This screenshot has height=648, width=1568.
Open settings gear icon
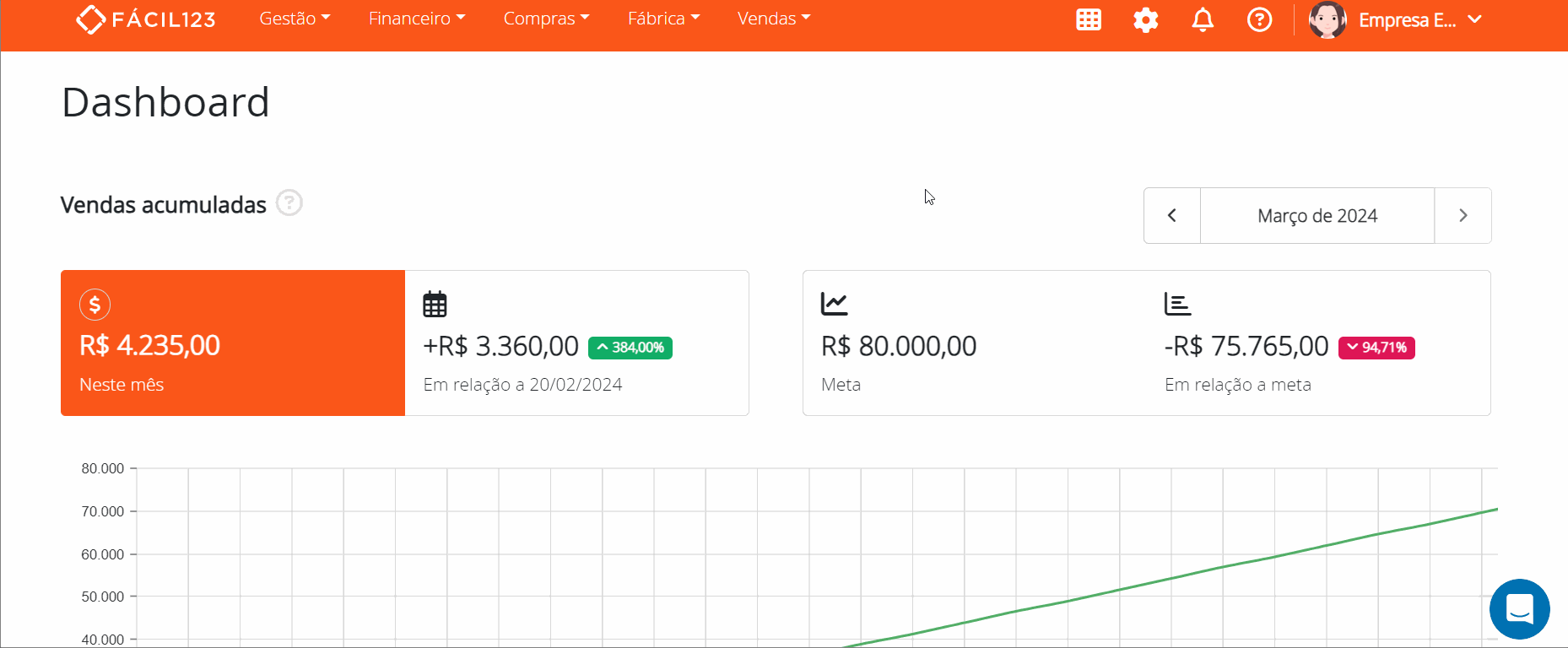pos(1145,19)
